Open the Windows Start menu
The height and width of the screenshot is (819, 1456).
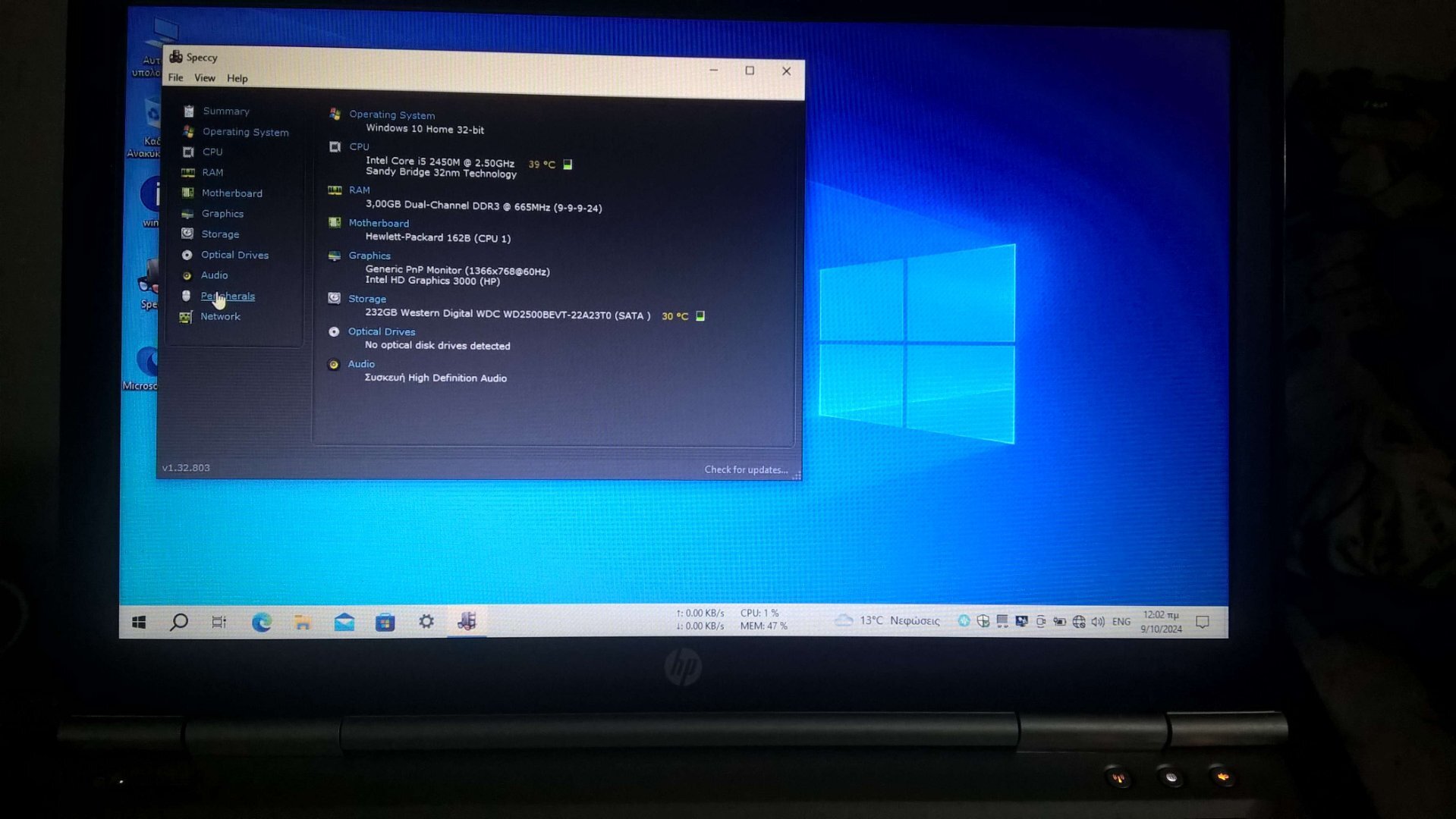[139, 622]
